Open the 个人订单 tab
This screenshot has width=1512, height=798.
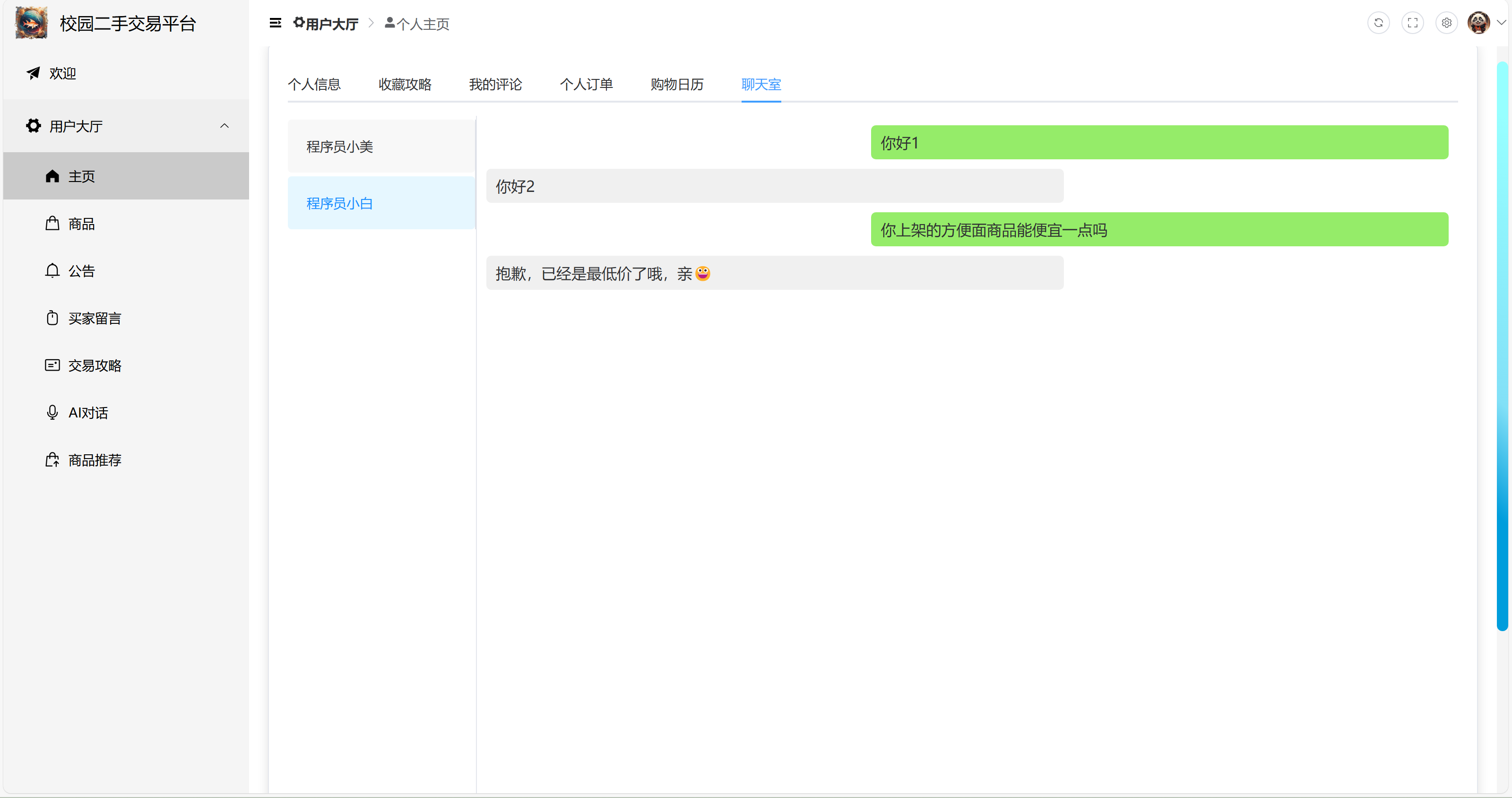[x=586, y=85]
